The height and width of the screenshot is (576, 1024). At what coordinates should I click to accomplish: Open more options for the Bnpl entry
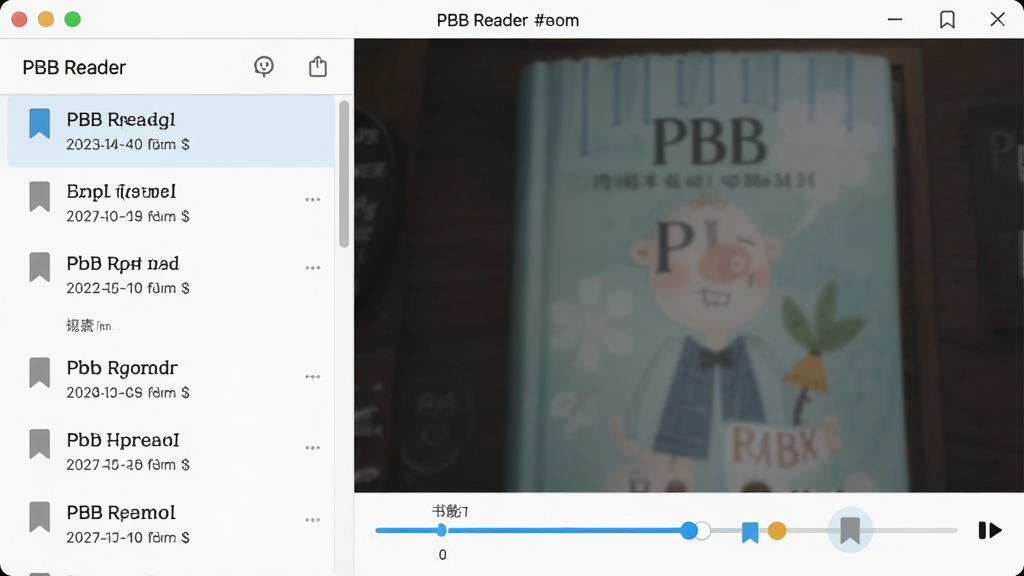[313, 199]
